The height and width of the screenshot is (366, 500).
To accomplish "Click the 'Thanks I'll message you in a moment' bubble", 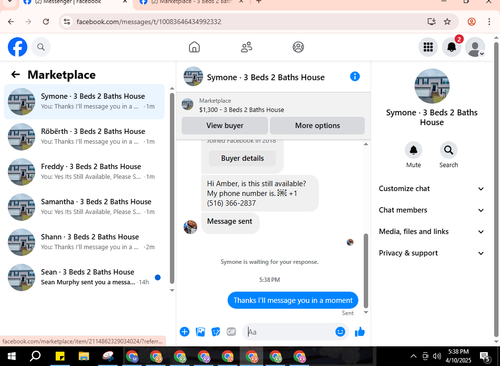I will tap(293, 300).
